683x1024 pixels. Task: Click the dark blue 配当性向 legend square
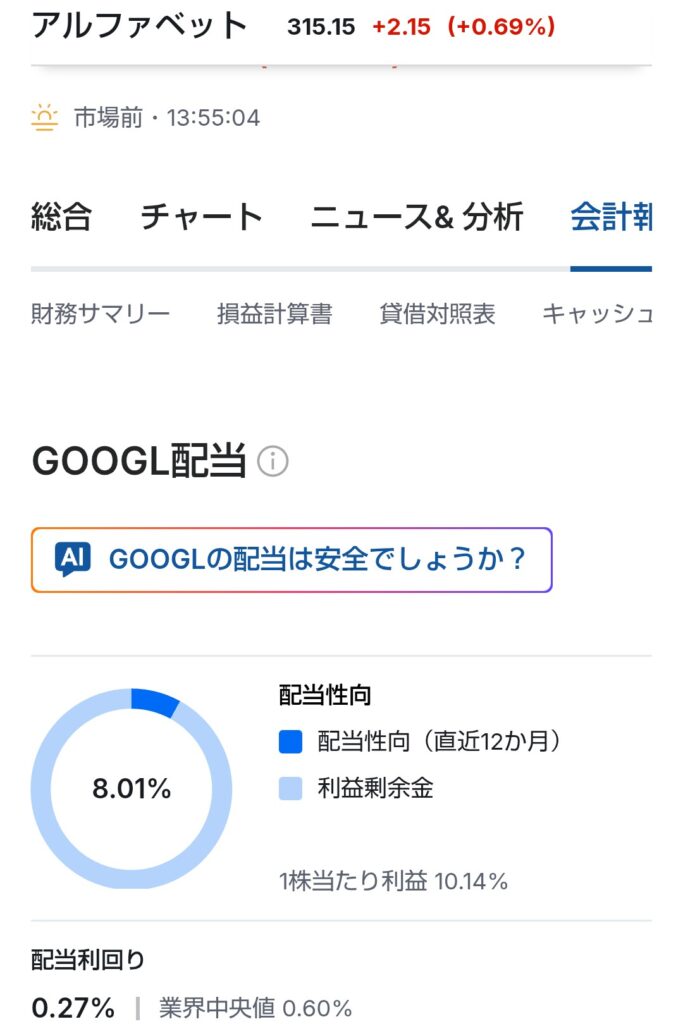pyautogui.click(x=290, y=741)
